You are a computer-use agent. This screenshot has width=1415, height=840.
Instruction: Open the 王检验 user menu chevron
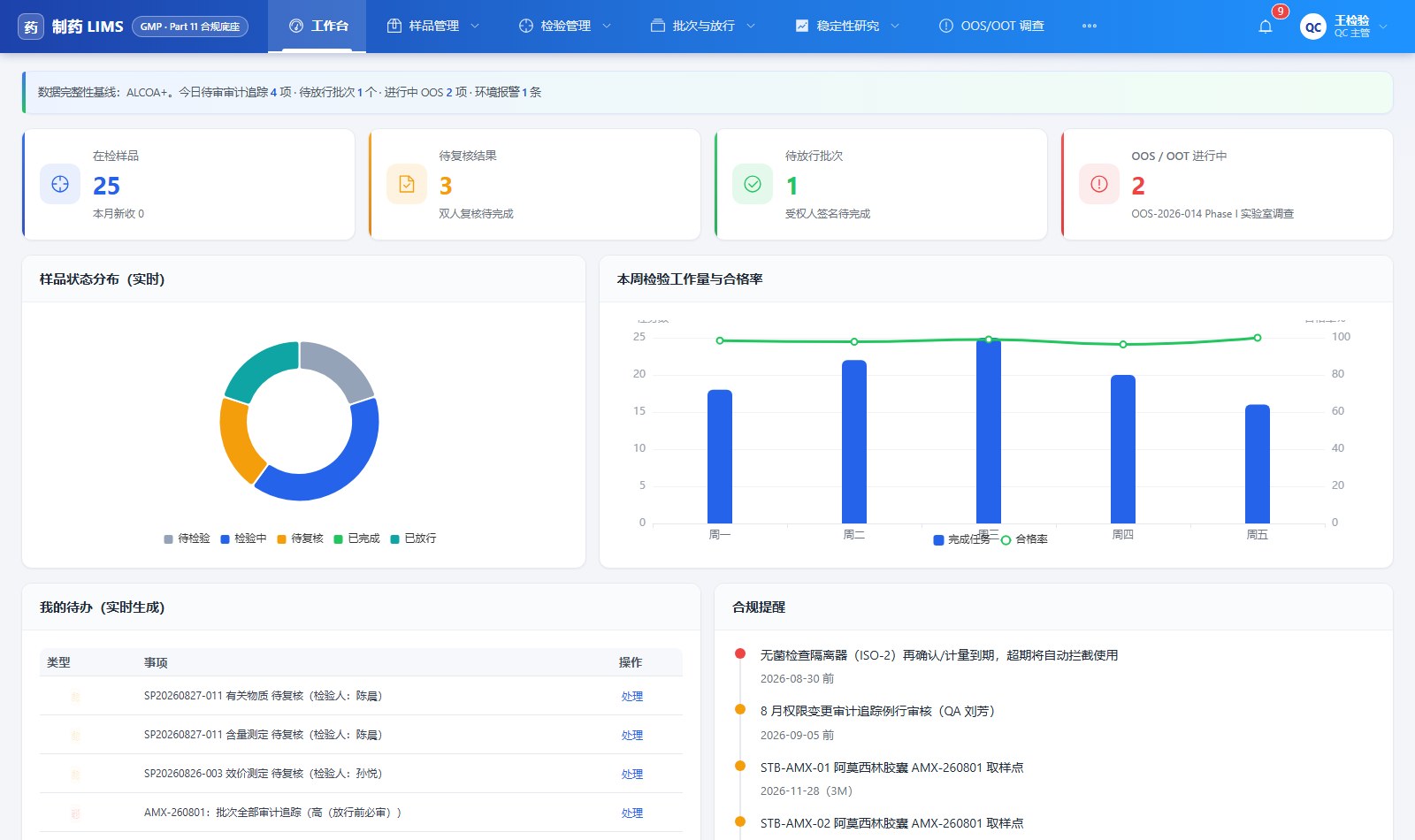1383,27
